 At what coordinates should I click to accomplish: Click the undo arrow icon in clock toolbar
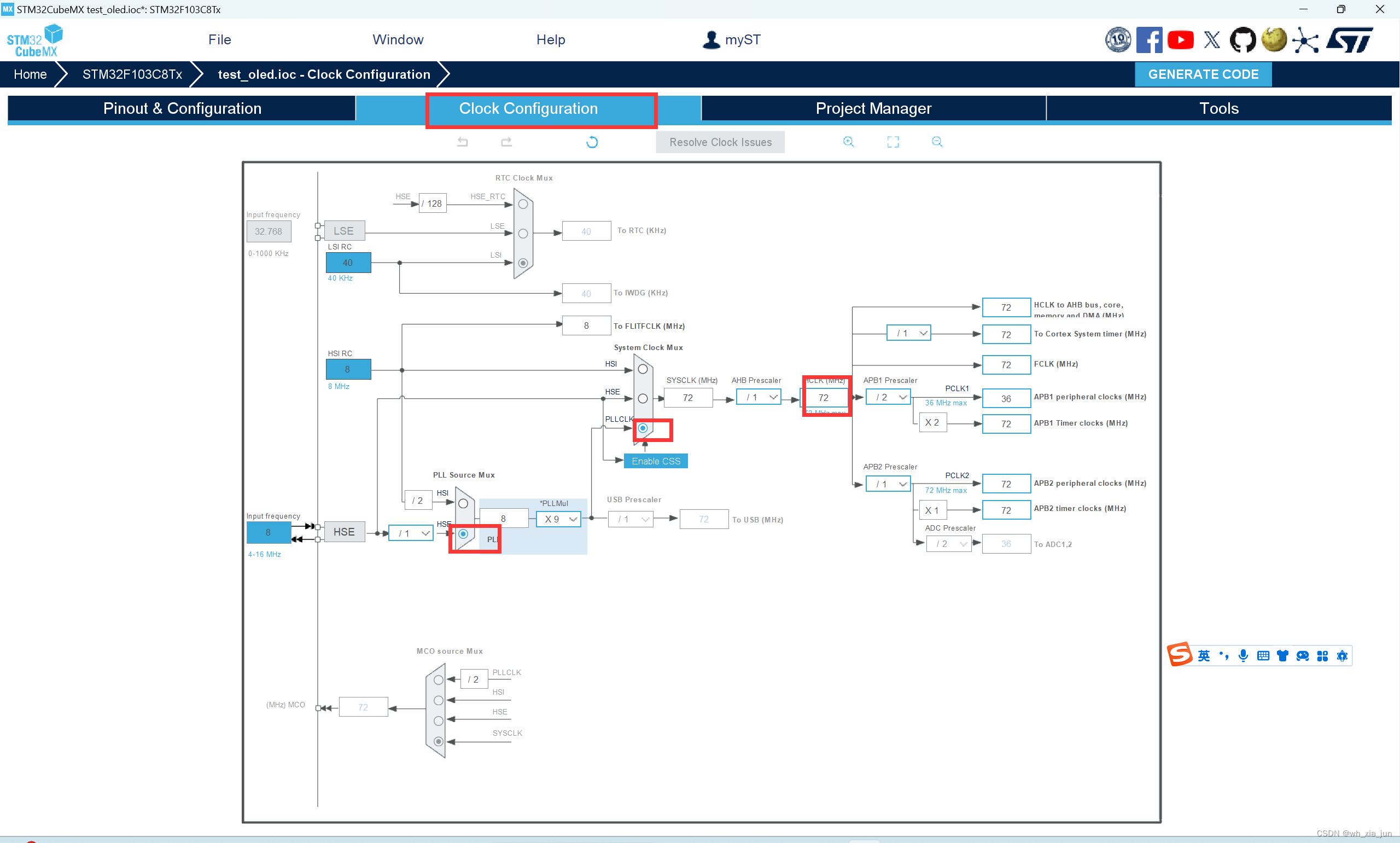[x=463, y=142]
